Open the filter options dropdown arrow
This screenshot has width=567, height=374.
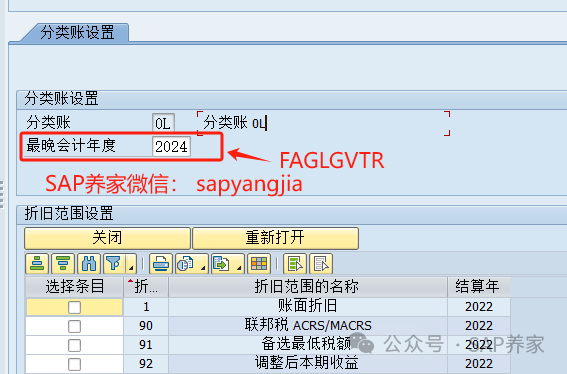(131, 264)
